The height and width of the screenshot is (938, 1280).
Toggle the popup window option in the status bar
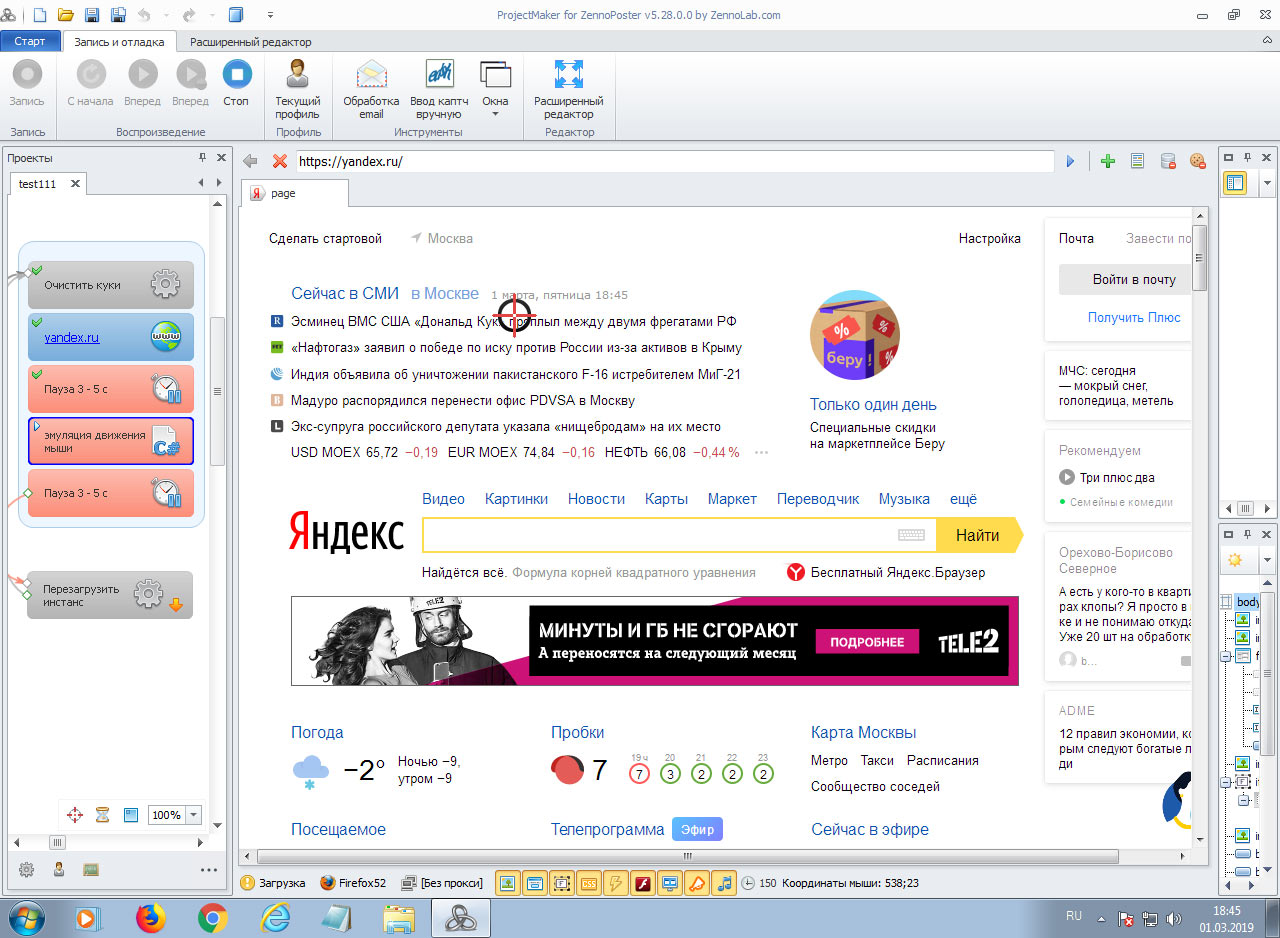(x=535, y=883)
